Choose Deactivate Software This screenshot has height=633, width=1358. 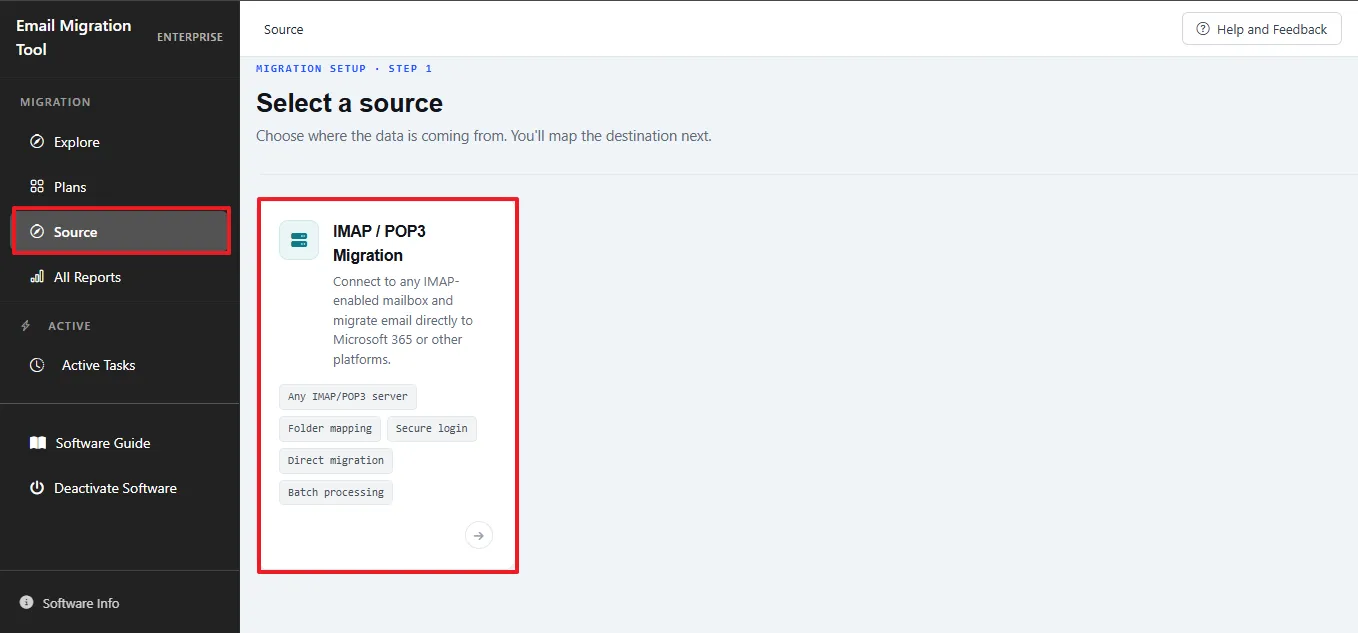(x=120, y=488)
